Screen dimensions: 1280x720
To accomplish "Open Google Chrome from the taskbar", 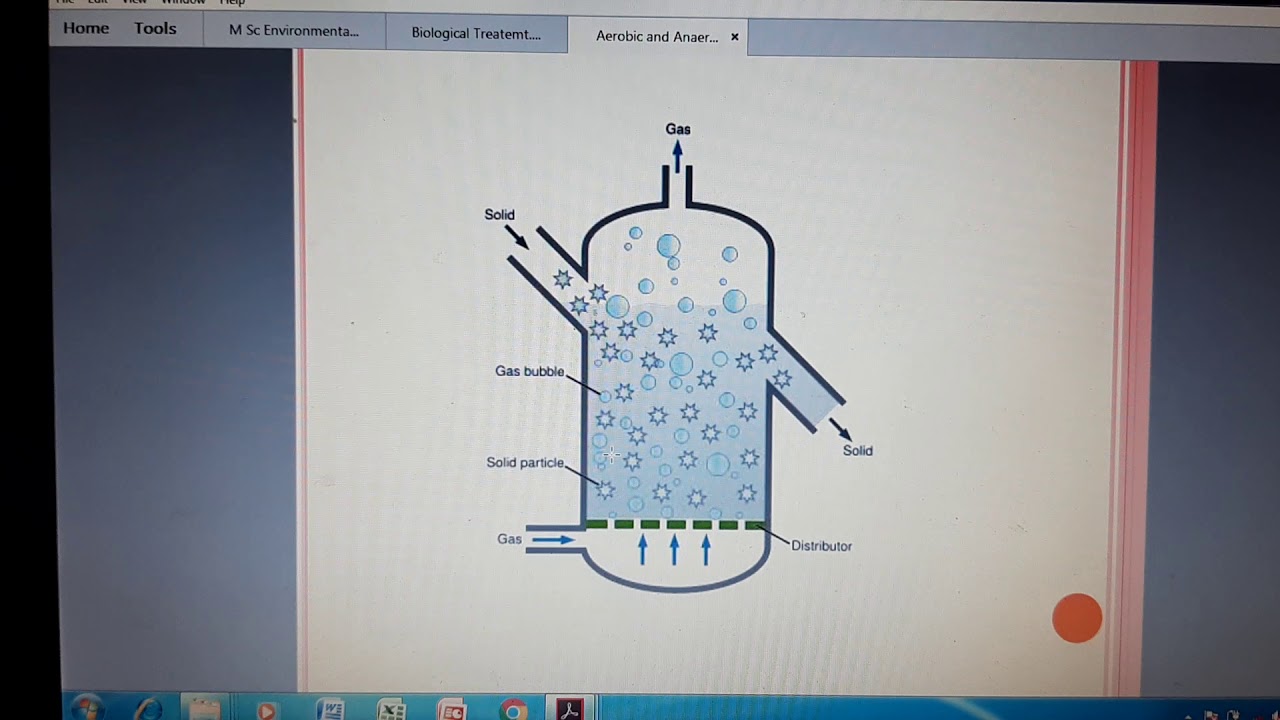I will pyautogui.click(x=513, y=711).
